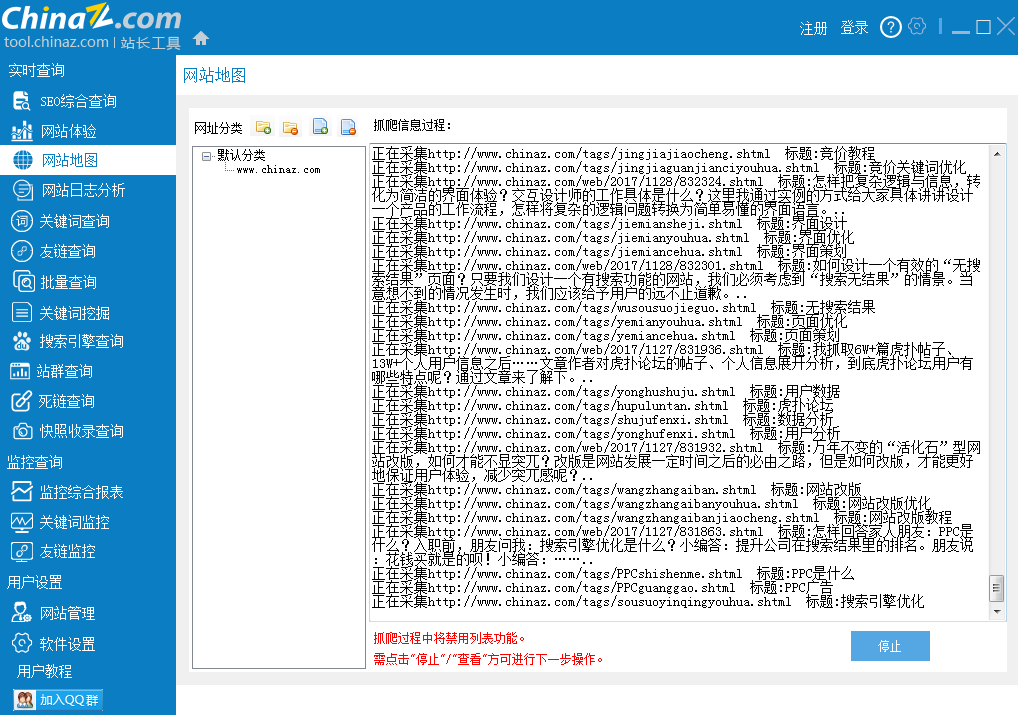Open 用户教程
This screenshot has height=716, width=1018.
(44, 671)
